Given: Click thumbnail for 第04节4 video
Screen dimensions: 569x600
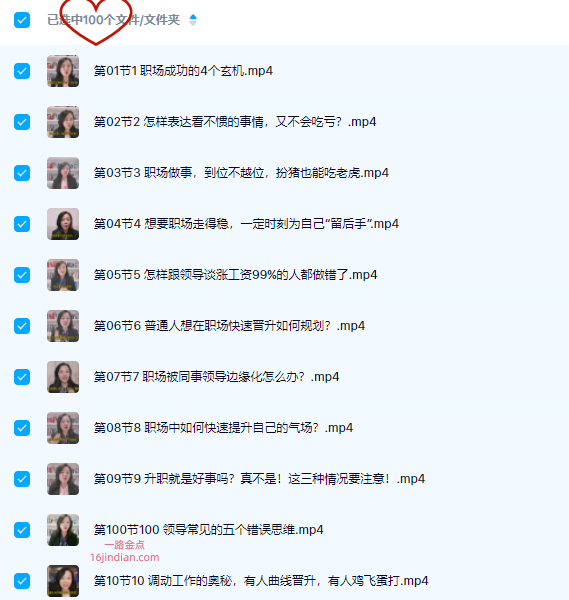Looking at the screenshot, I should pyautogui.click(x=63, y=224).
